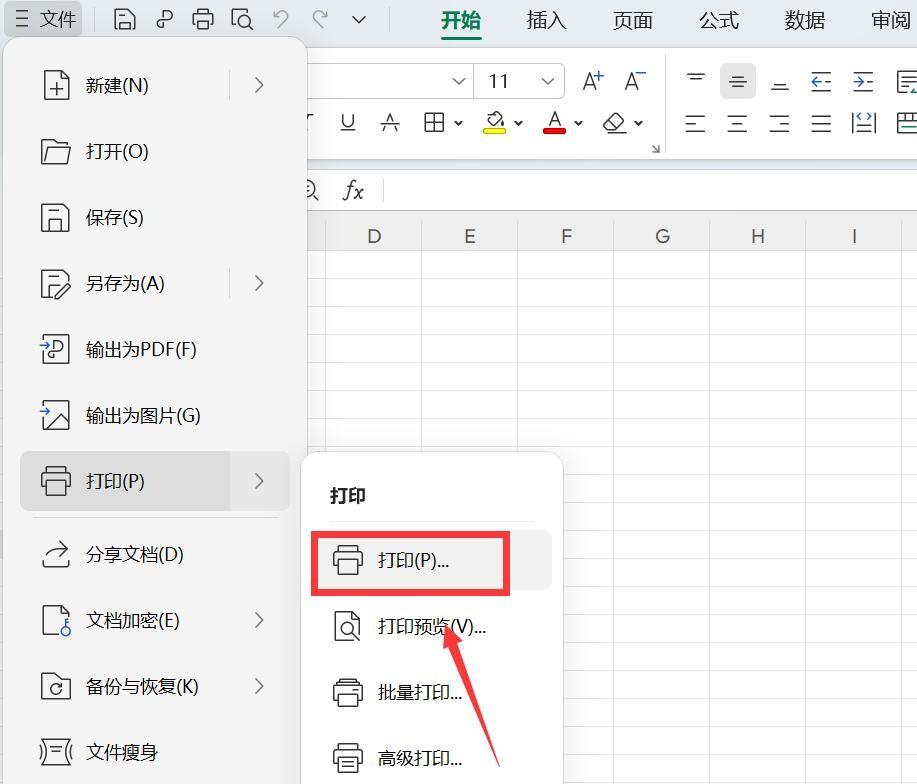The image size is (917, 784).
Task: Click the redo arrow icon
Action: point(320,19)
